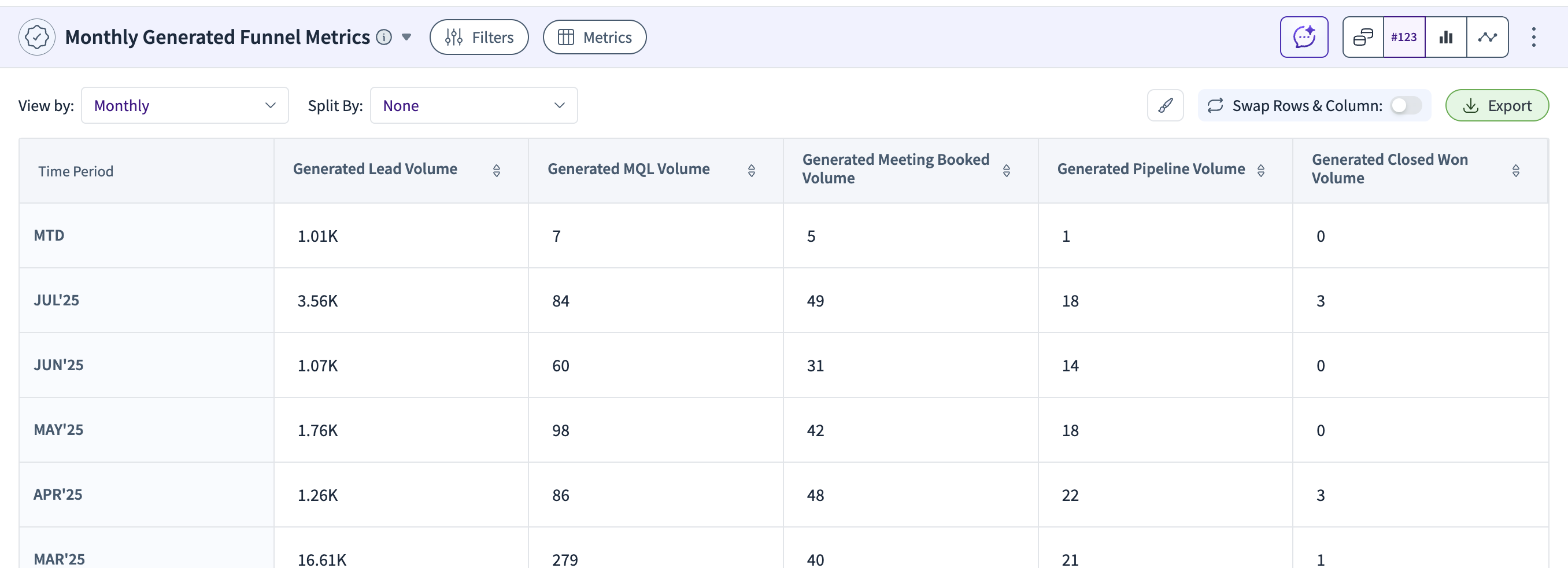Open the Filters panel

(x=479, y=37)
